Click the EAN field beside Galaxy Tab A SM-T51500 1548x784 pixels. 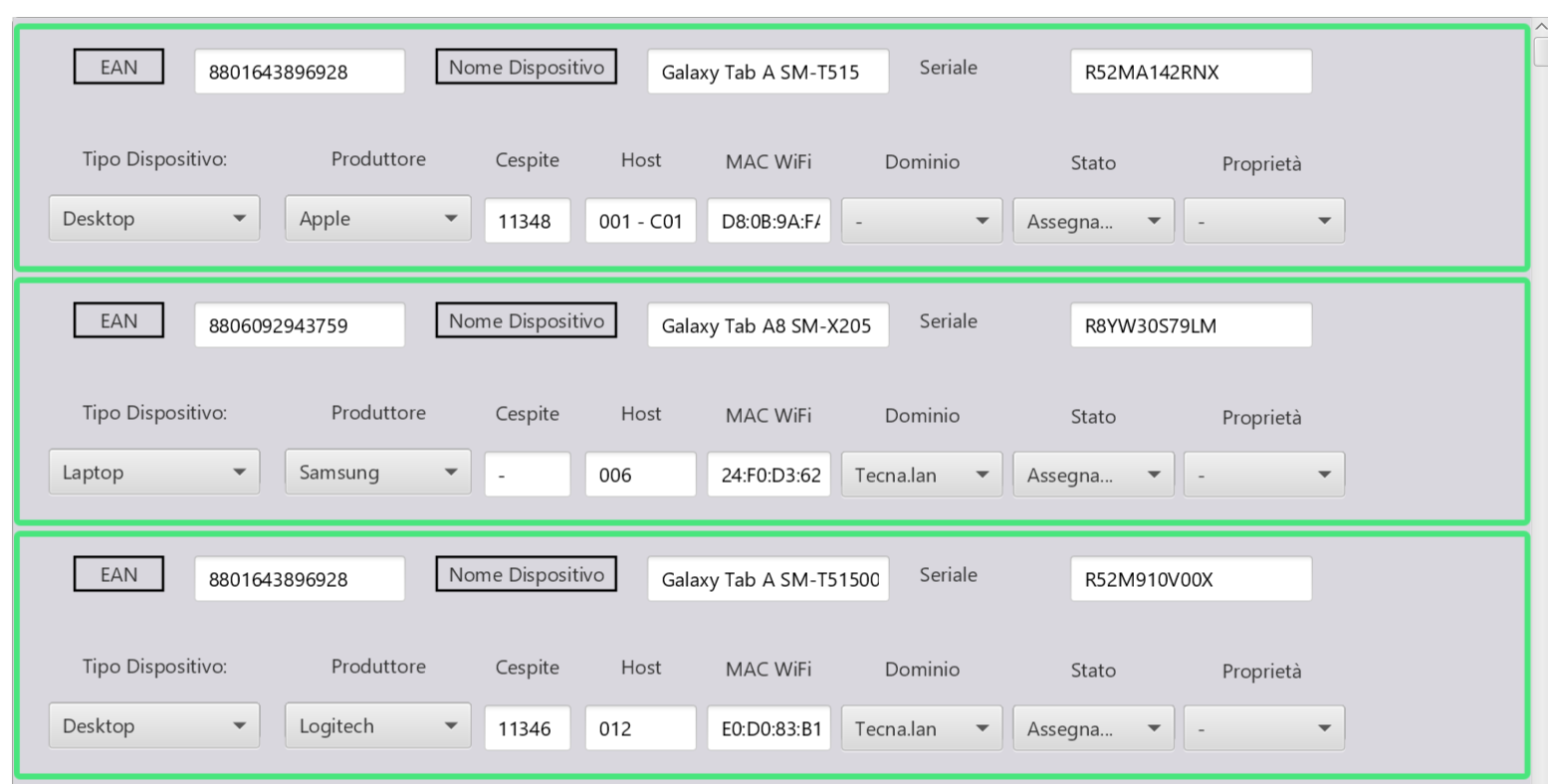point(300,579)
